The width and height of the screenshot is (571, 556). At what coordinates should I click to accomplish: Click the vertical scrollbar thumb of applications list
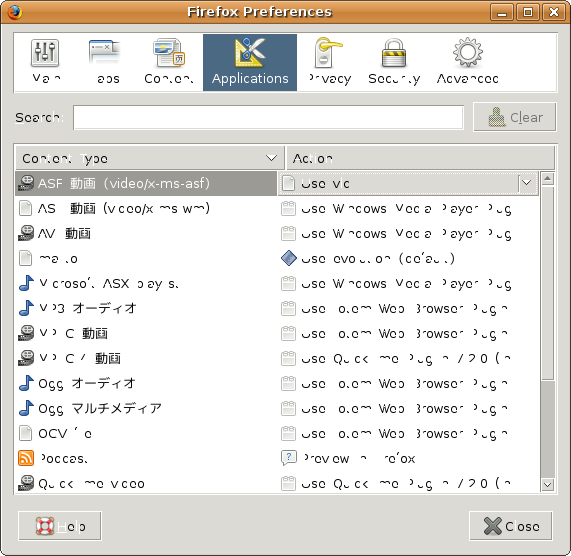pos(548,283)
